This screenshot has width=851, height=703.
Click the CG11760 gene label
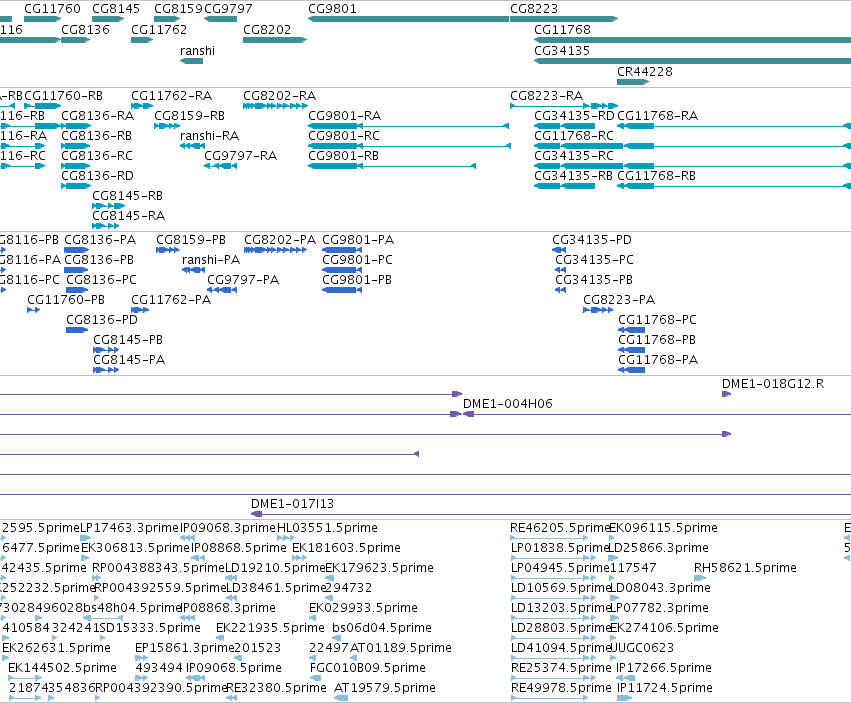click(52, 9)
